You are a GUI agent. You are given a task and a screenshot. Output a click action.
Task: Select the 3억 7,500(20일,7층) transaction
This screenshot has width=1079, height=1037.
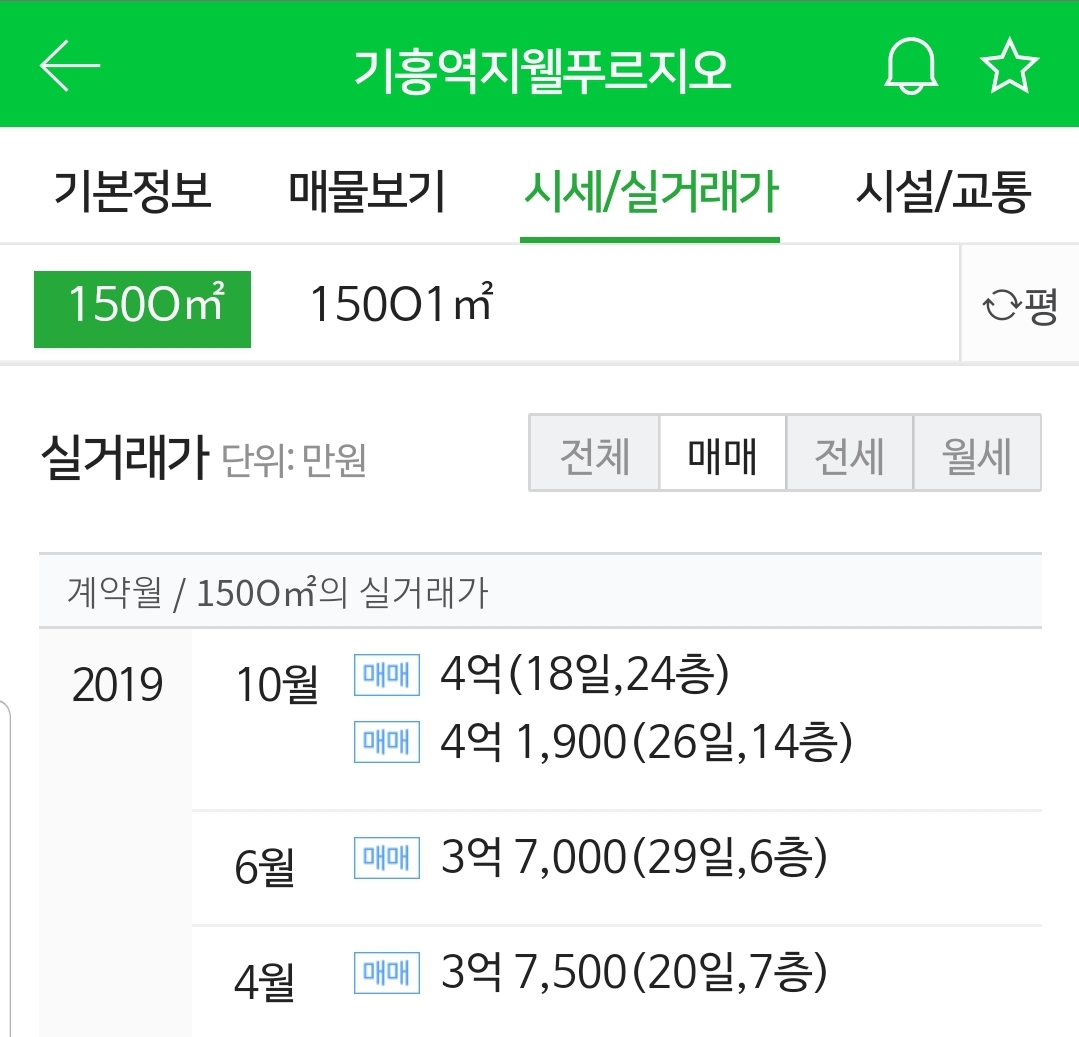tap(634, 972)
